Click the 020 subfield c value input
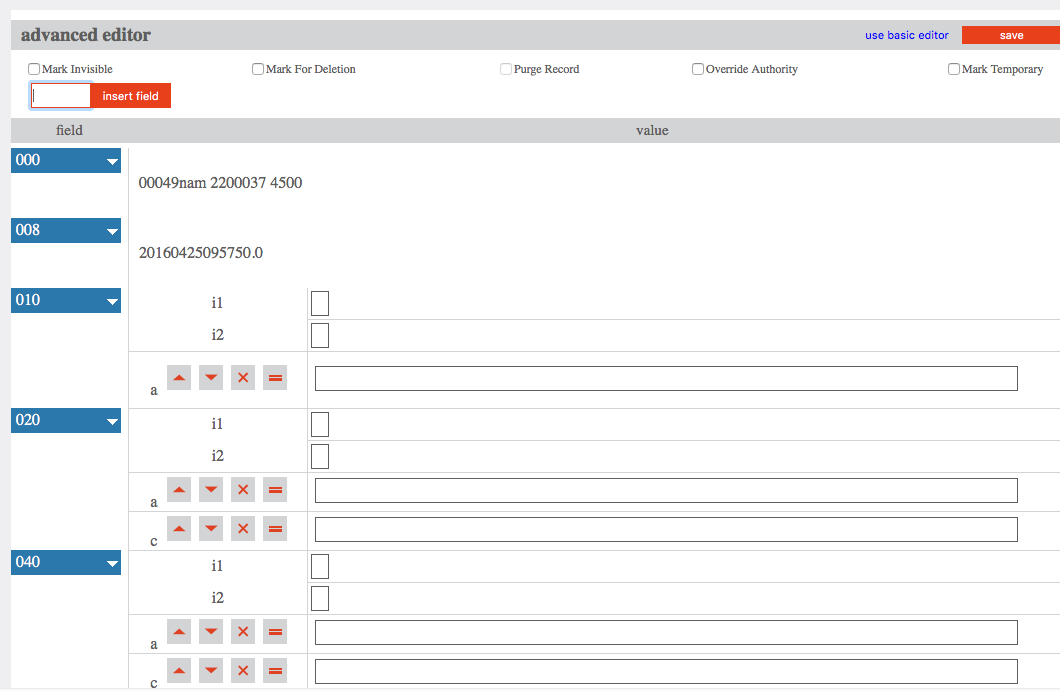 tap(666, 529)
